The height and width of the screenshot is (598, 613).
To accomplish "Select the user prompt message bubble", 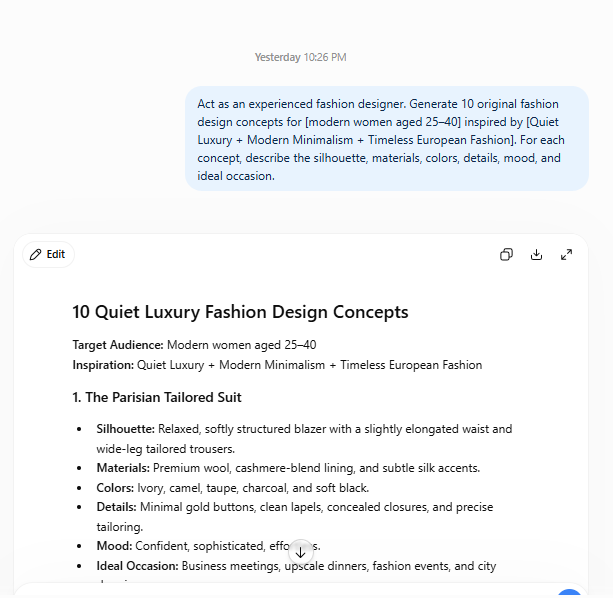I will tap(387, 139).
